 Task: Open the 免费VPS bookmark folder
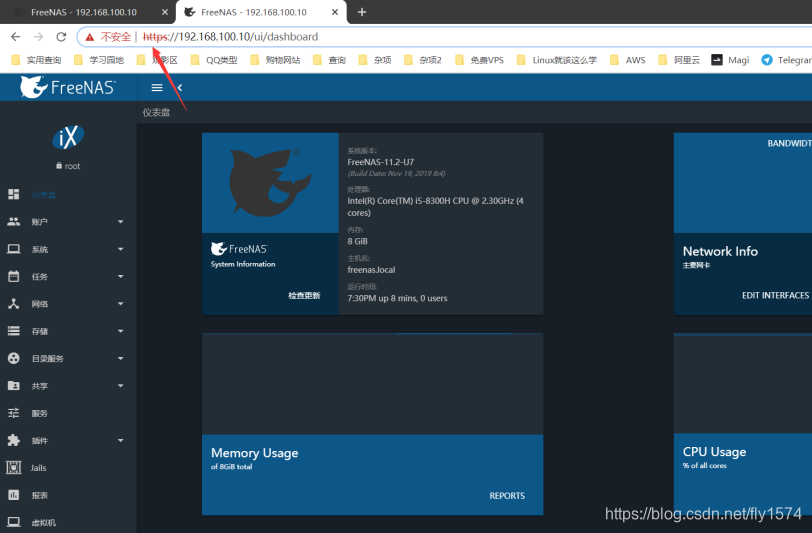[479, 60]
